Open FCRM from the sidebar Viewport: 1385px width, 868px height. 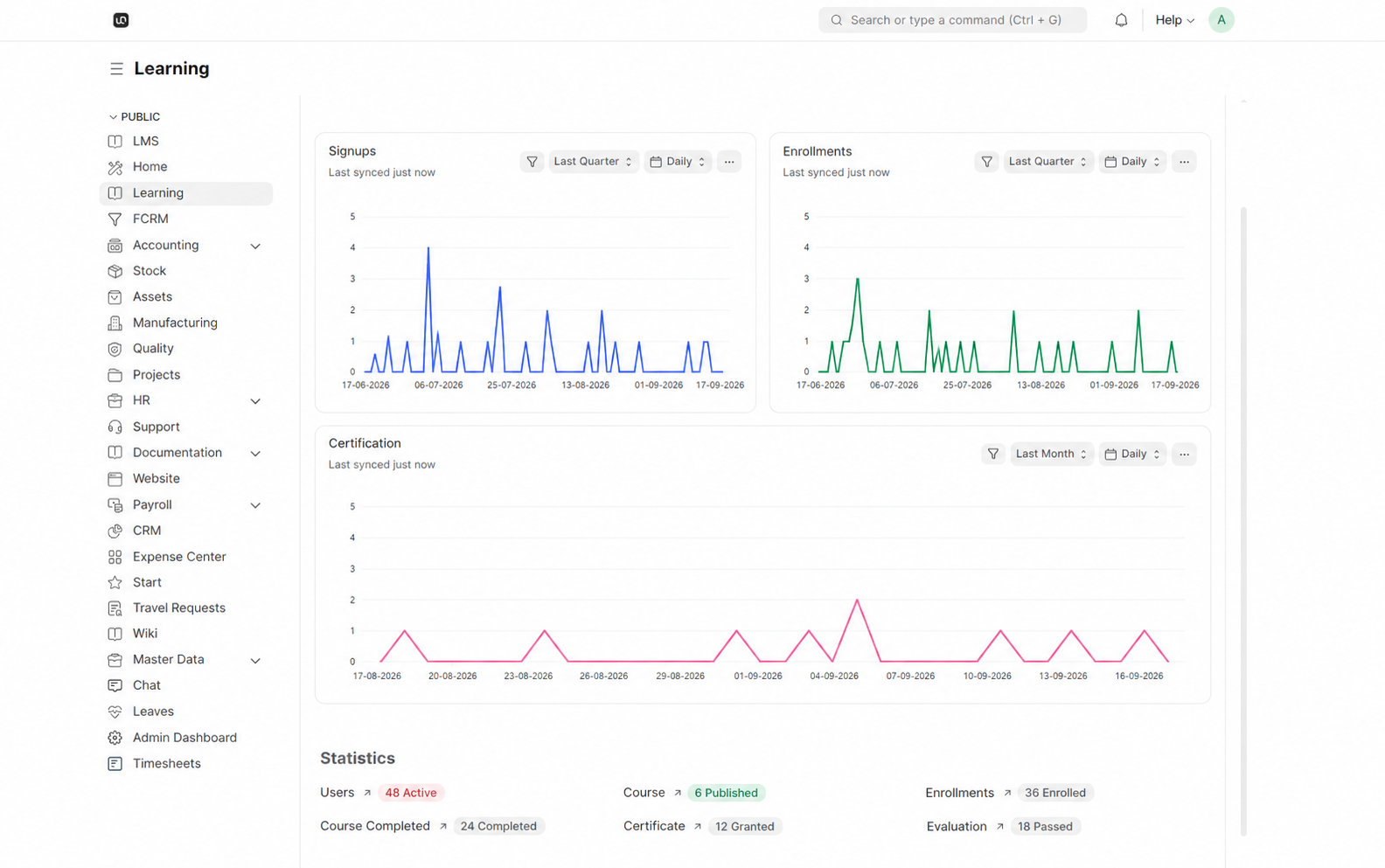coord(185,219)
